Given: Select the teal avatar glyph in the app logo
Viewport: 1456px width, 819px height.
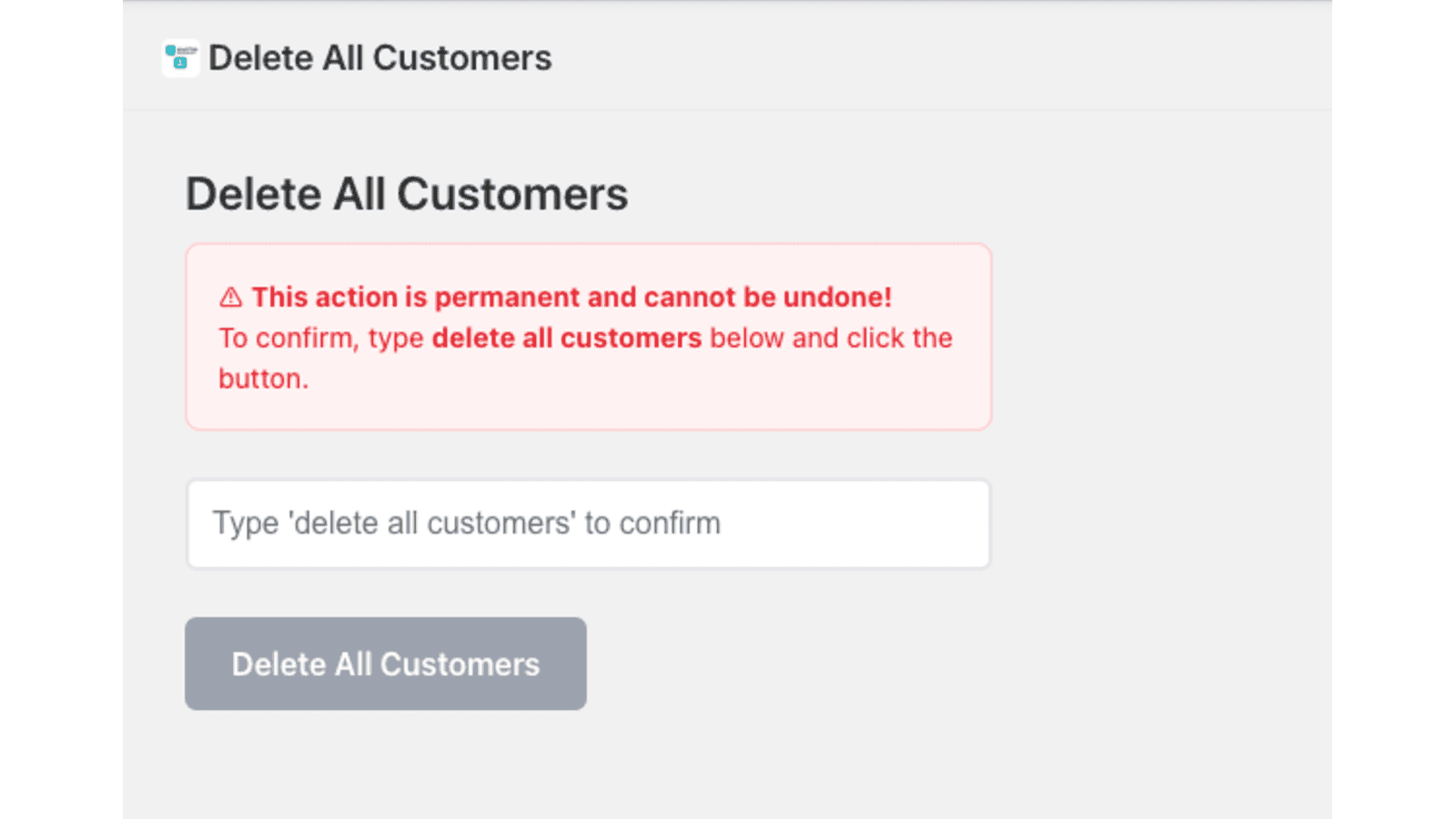Looking at the screenshot, I should (180, 63).
